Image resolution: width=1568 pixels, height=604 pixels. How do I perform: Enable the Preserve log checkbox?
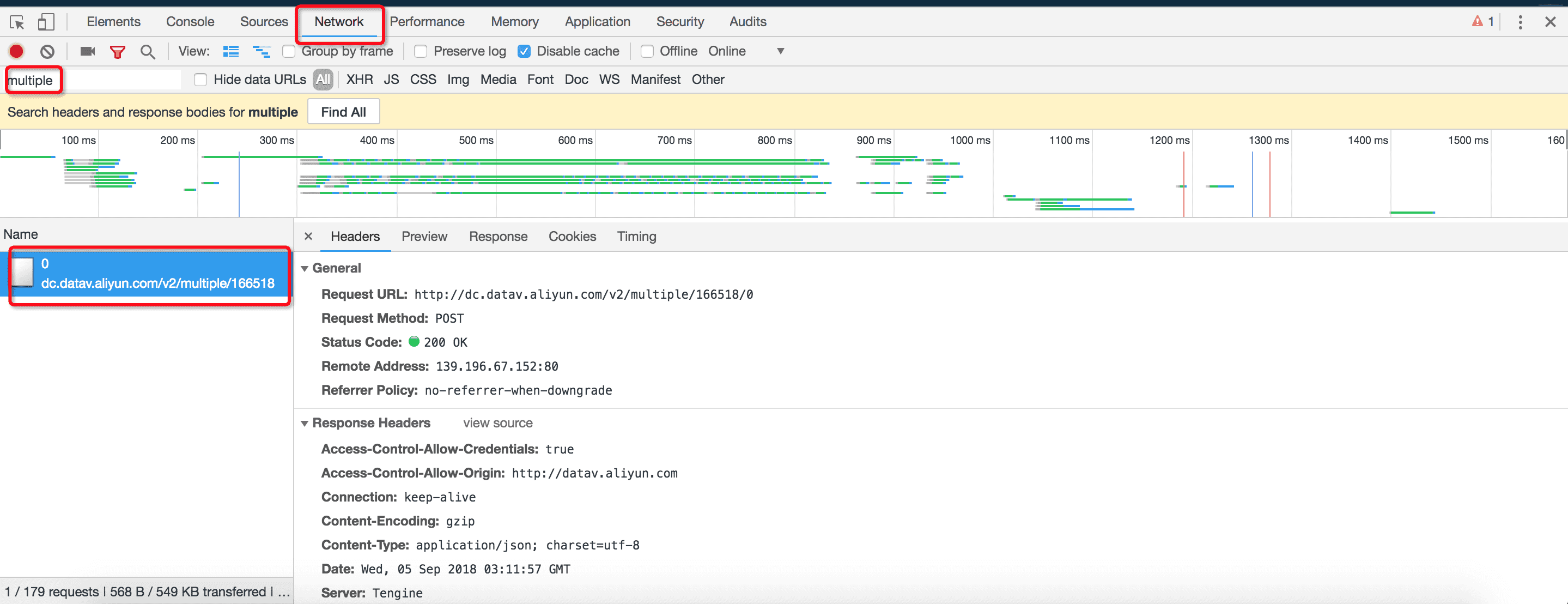click(x=421, y=52)
